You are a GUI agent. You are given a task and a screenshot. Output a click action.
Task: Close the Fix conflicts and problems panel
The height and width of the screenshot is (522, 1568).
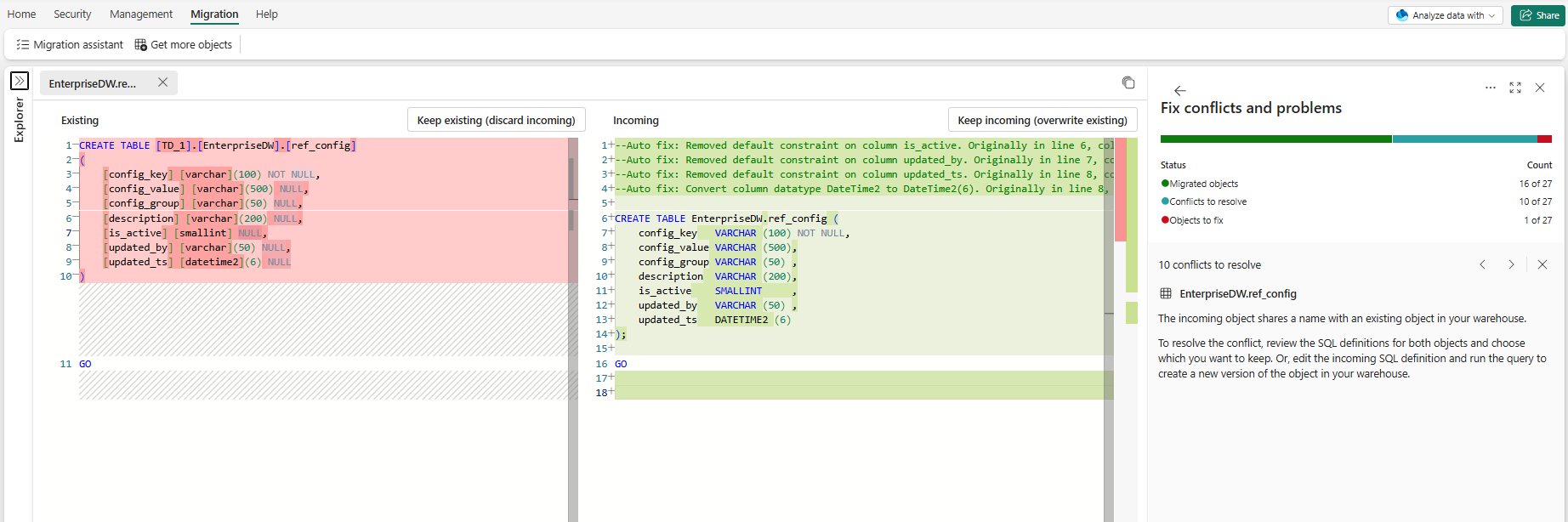click(1540, 88)
